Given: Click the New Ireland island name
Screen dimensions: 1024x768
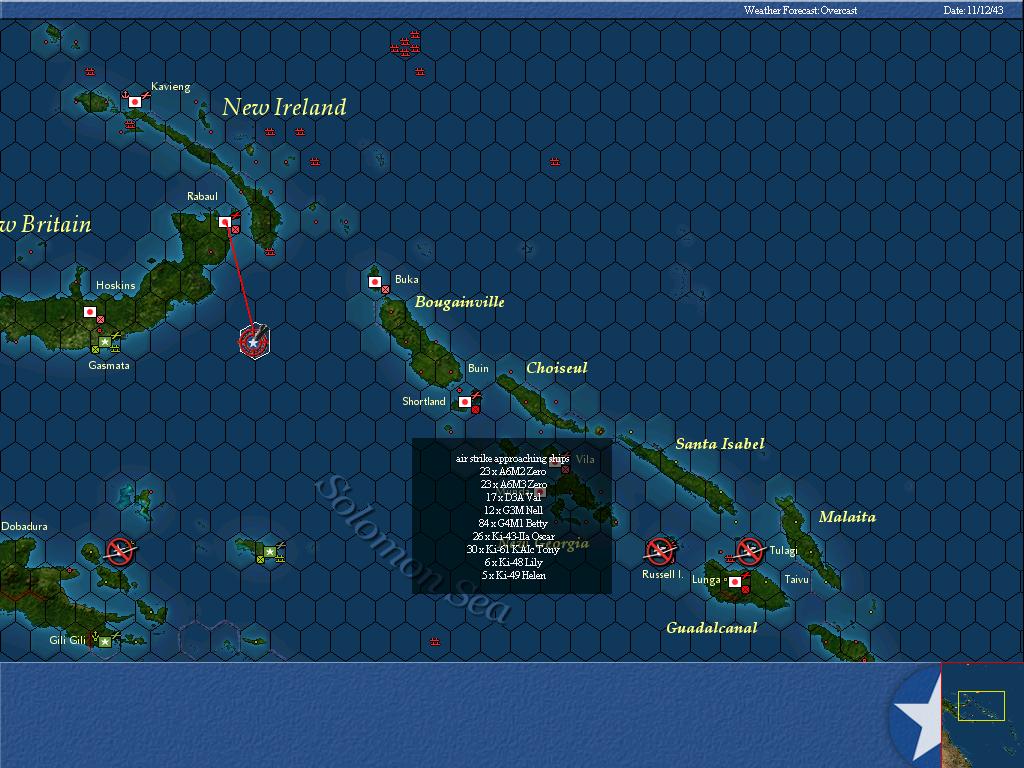Looking at the screenshot, I should click(x=284, y=107).
